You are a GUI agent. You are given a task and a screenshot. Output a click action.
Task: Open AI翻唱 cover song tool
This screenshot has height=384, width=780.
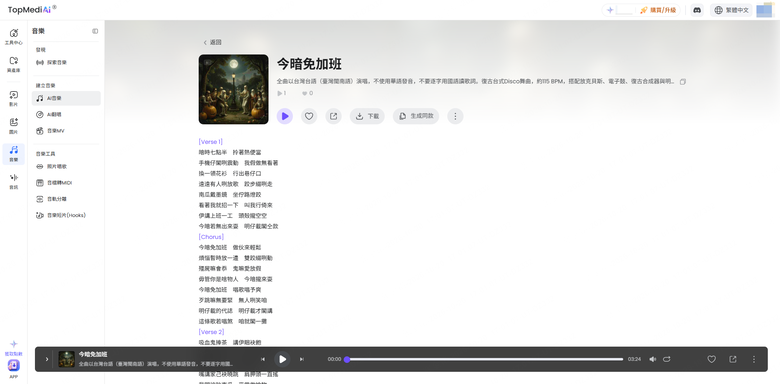[66, 114]
